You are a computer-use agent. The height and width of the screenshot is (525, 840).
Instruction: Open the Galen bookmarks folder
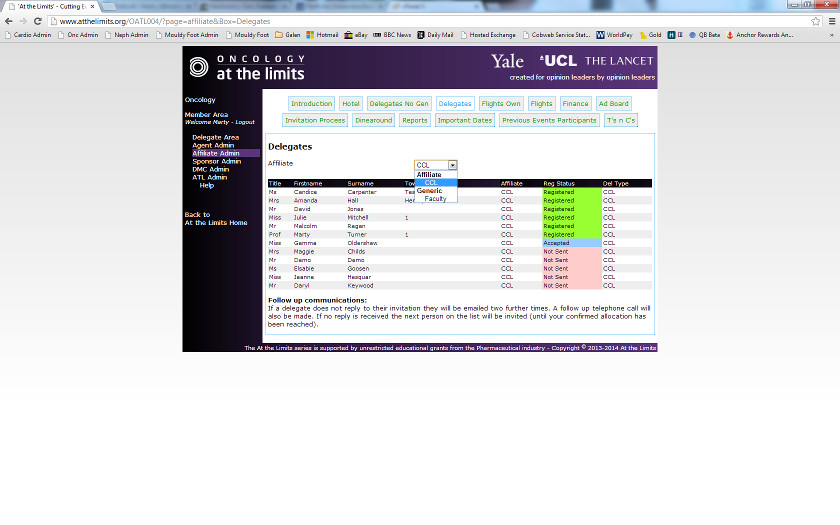click(288, 35)
